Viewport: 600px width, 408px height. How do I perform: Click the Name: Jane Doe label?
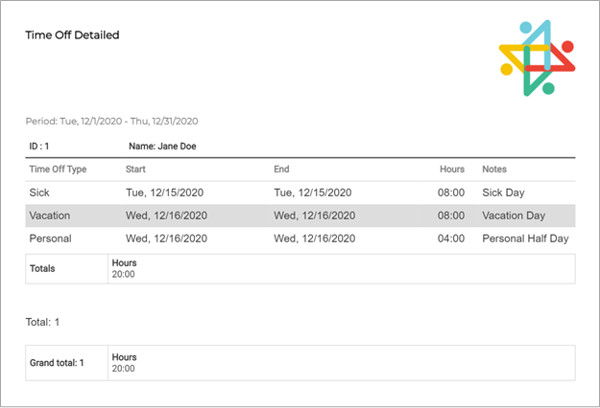tap(162, 146)
